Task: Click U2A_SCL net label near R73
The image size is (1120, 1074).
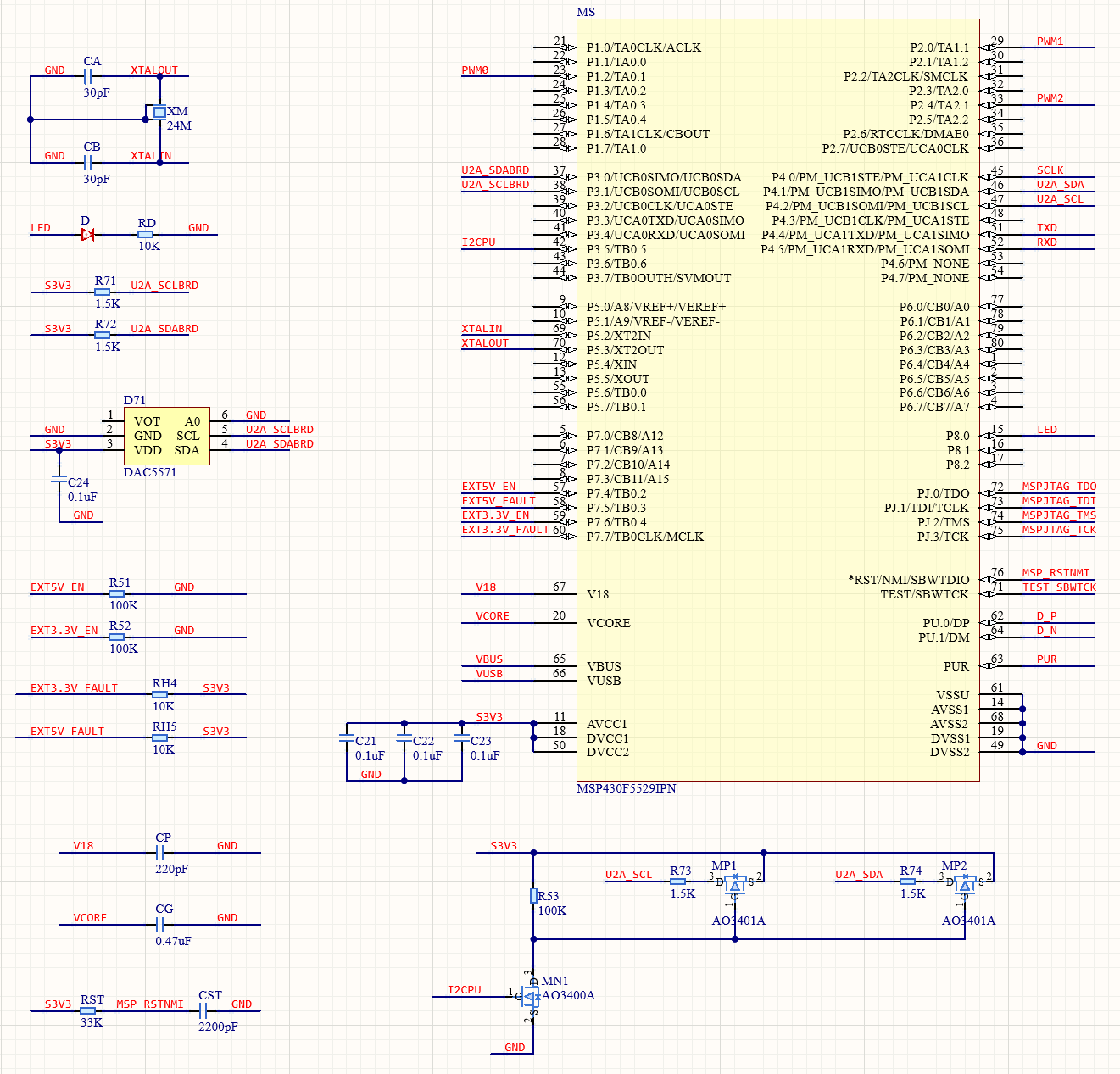Action: click(628, 875)
